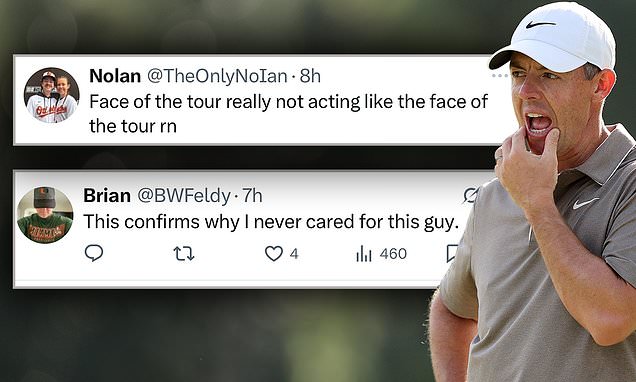Click the Nolan display name
Screen dimensions: 636x382
click(x=115, y=76)
